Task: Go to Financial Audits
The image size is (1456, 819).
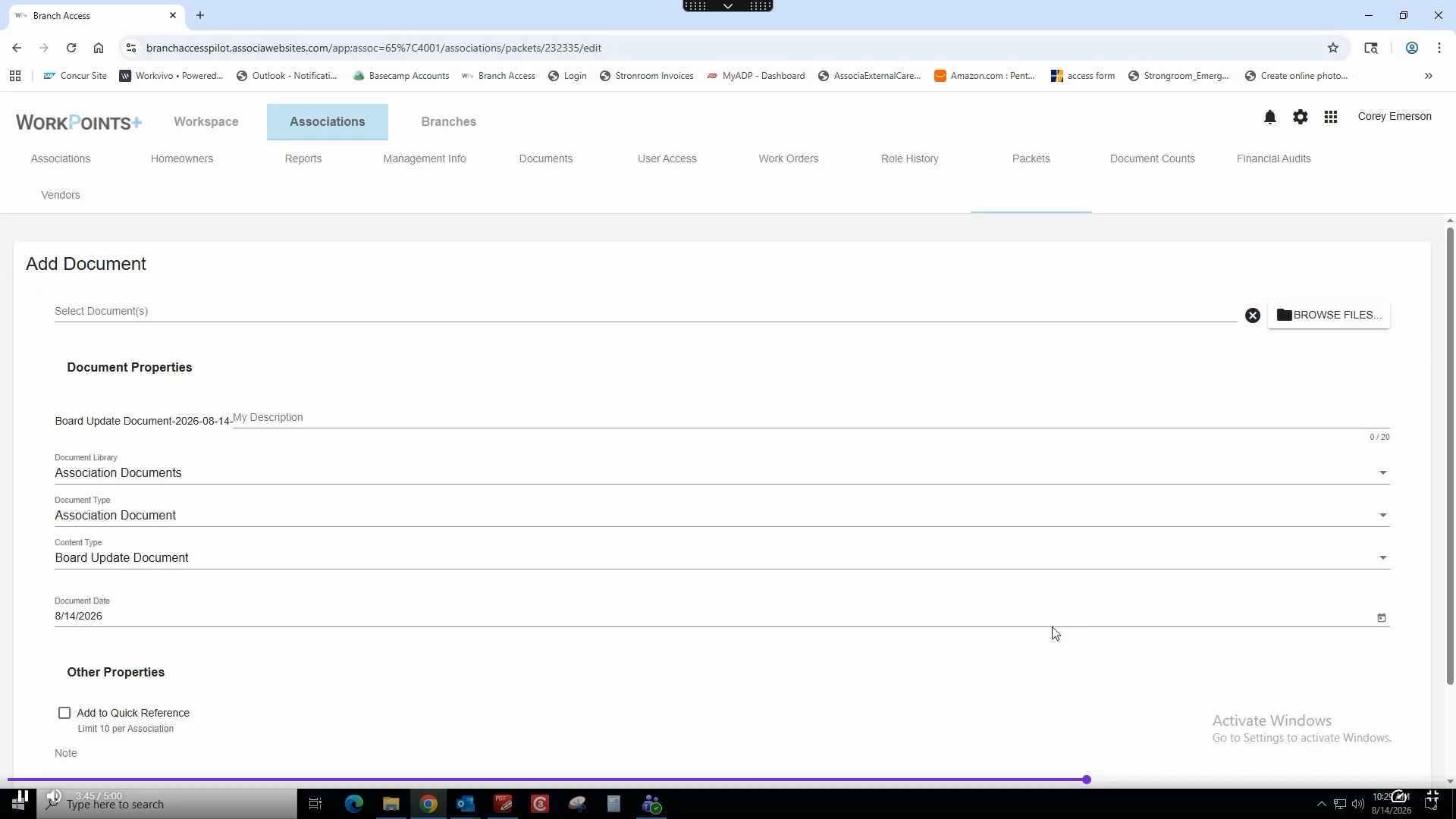Action: (x=1274, y=158)
